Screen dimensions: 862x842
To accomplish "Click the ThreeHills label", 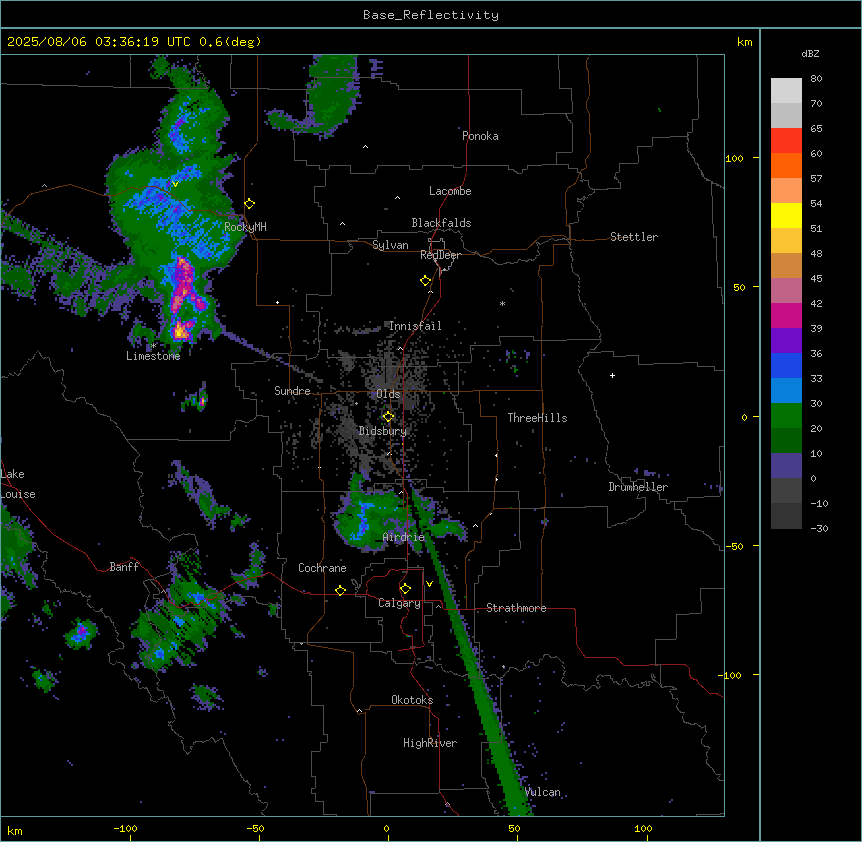I will [537, 418].
